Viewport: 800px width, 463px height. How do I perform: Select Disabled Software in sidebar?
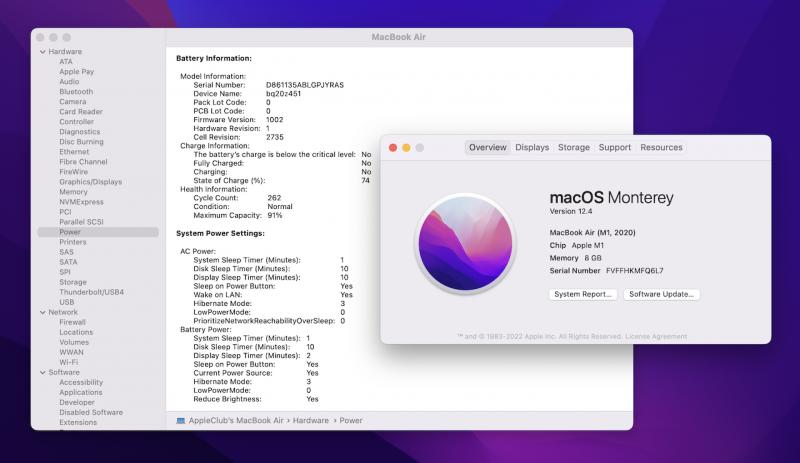91,412
